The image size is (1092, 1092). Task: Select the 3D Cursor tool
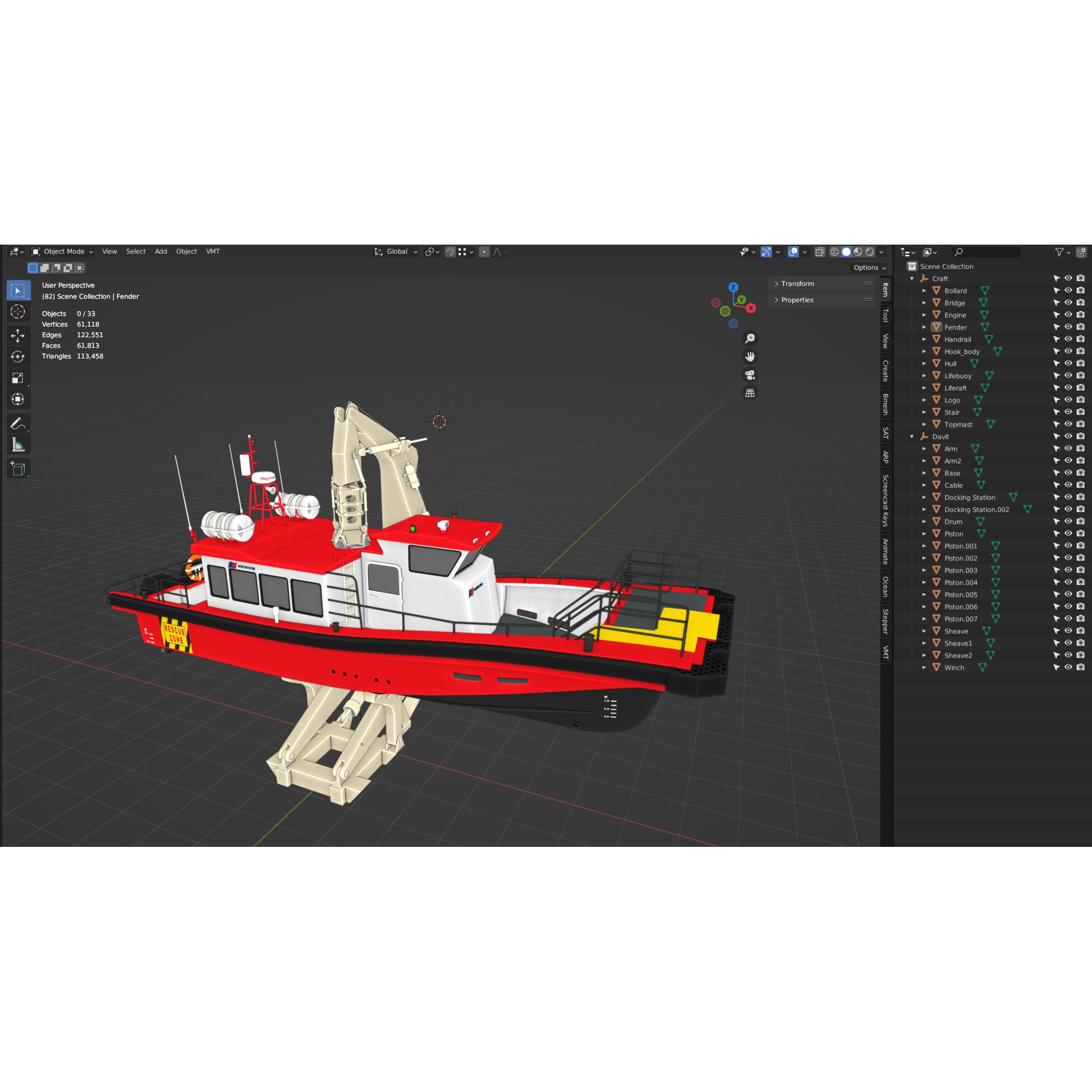tap(19, 311)
